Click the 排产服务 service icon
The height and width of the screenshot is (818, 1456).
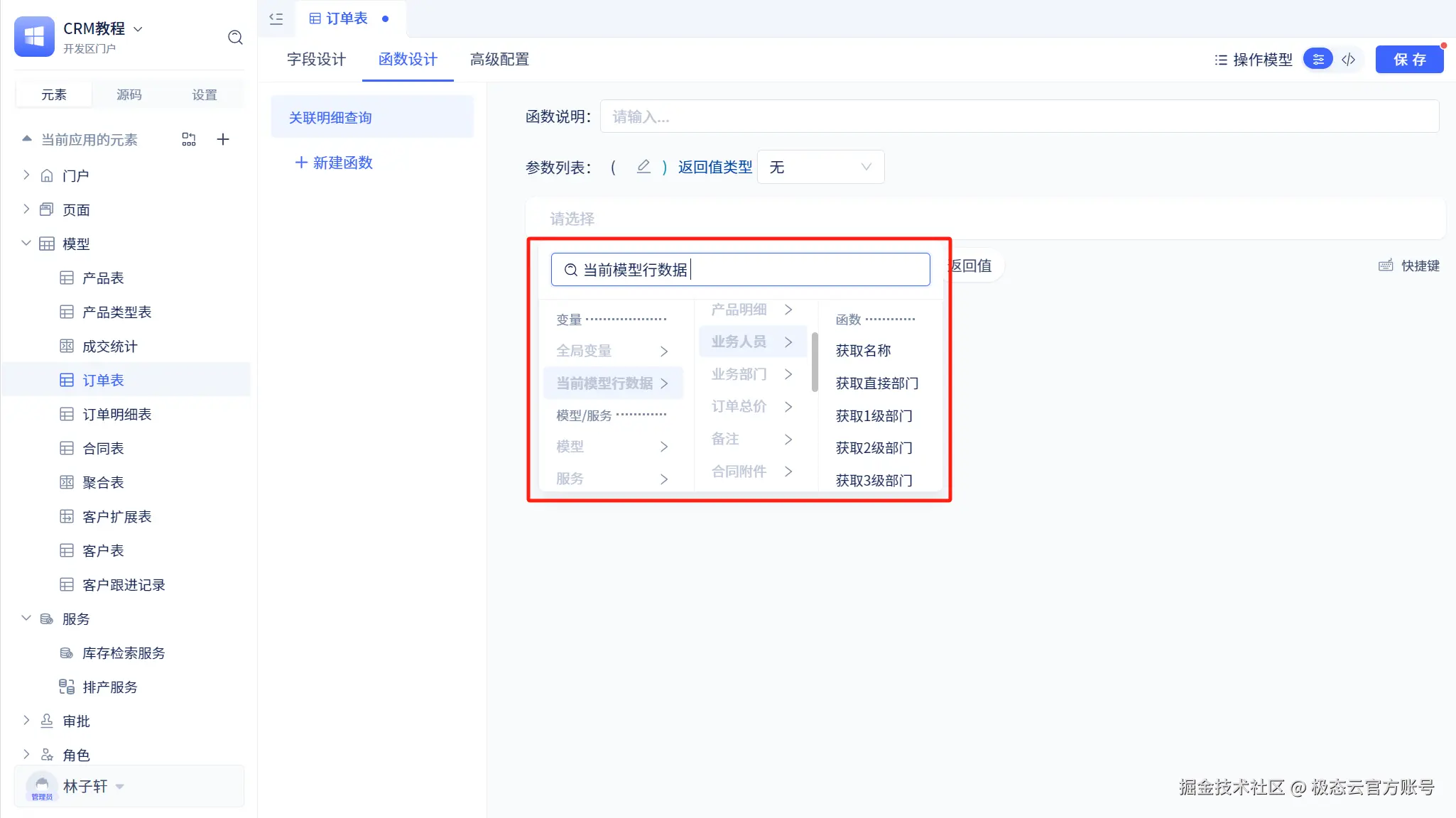(67, 687)
